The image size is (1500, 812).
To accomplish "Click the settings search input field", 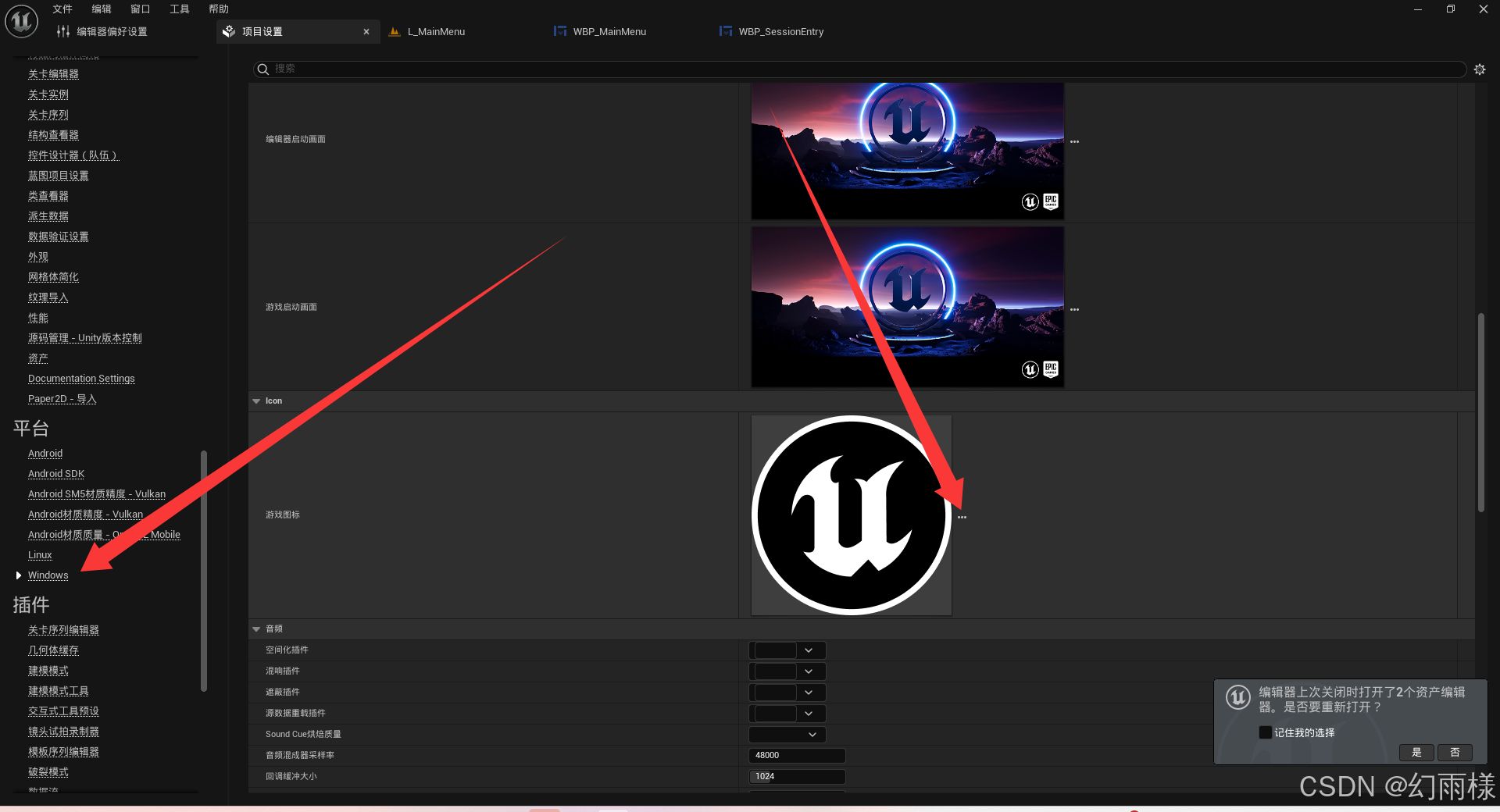I will tap(859, 69).
